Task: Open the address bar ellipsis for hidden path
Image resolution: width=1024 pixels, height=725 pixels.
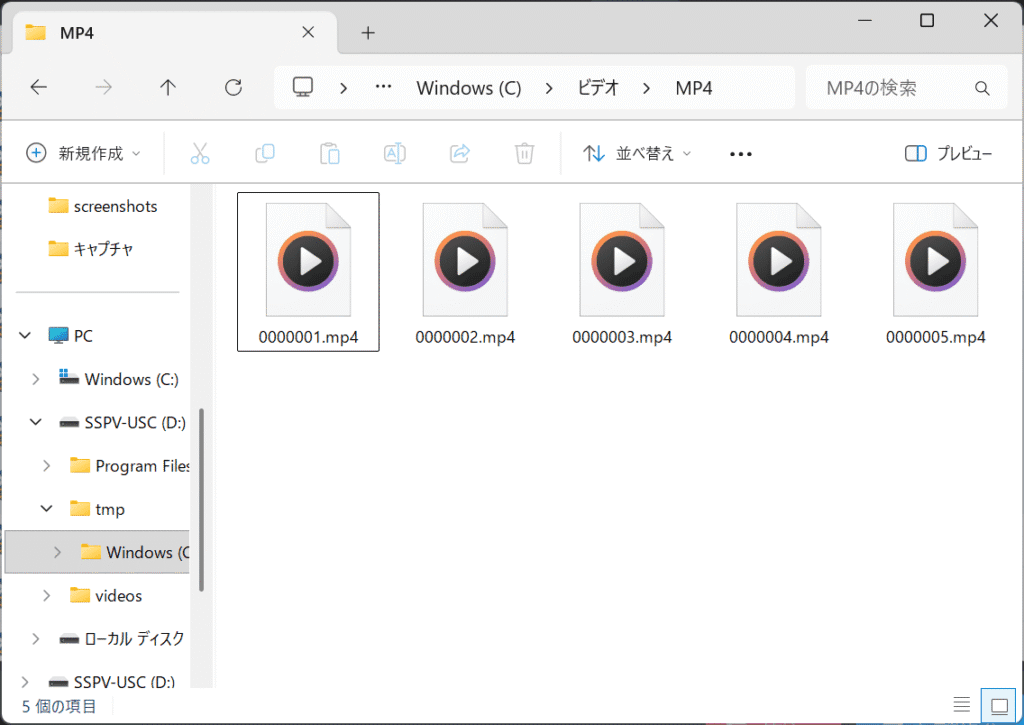Action: 383,87
